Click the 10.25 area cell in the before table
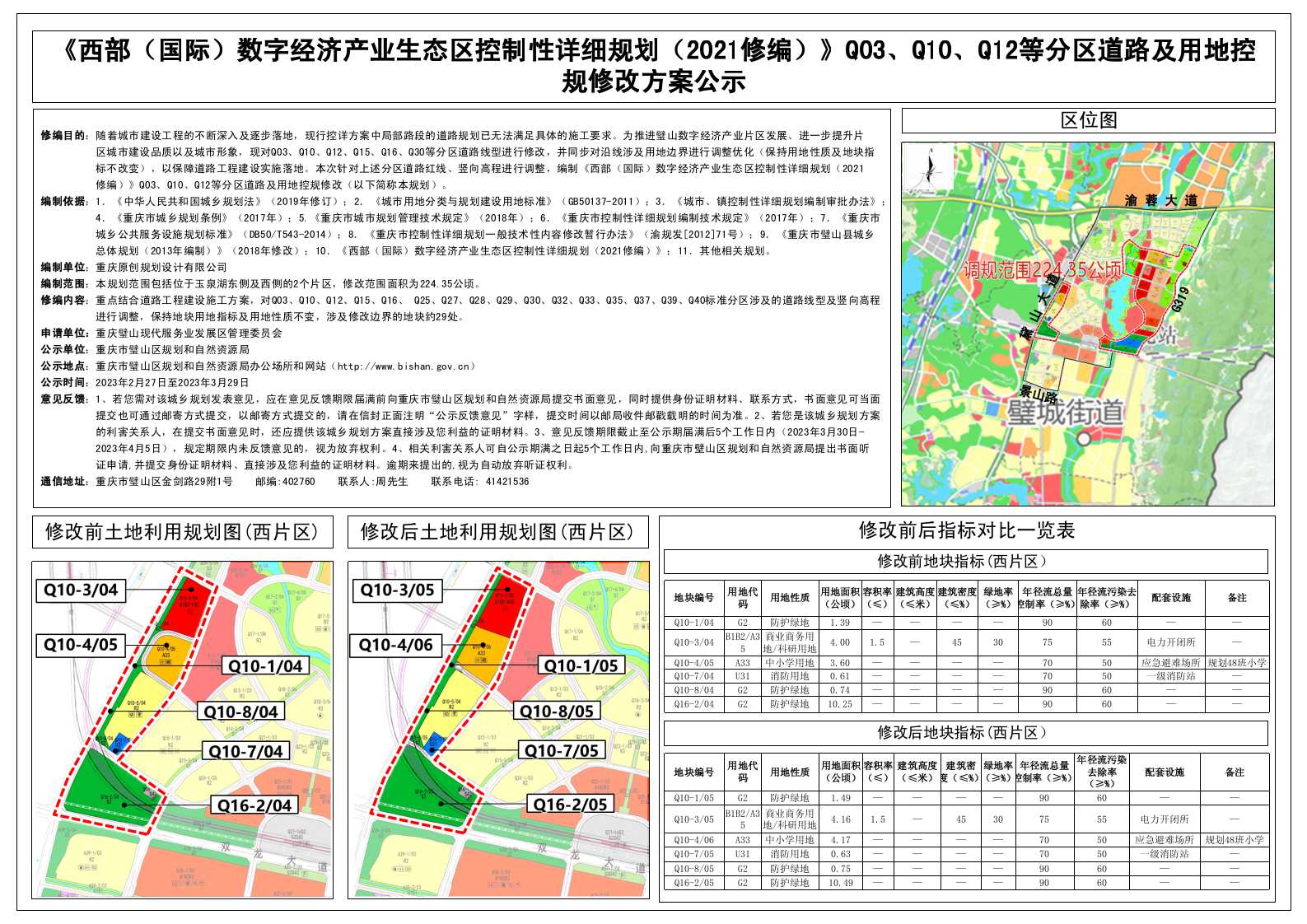Image resolution: width=1307 pixels, height=924 pixels. tap(840, 704)
